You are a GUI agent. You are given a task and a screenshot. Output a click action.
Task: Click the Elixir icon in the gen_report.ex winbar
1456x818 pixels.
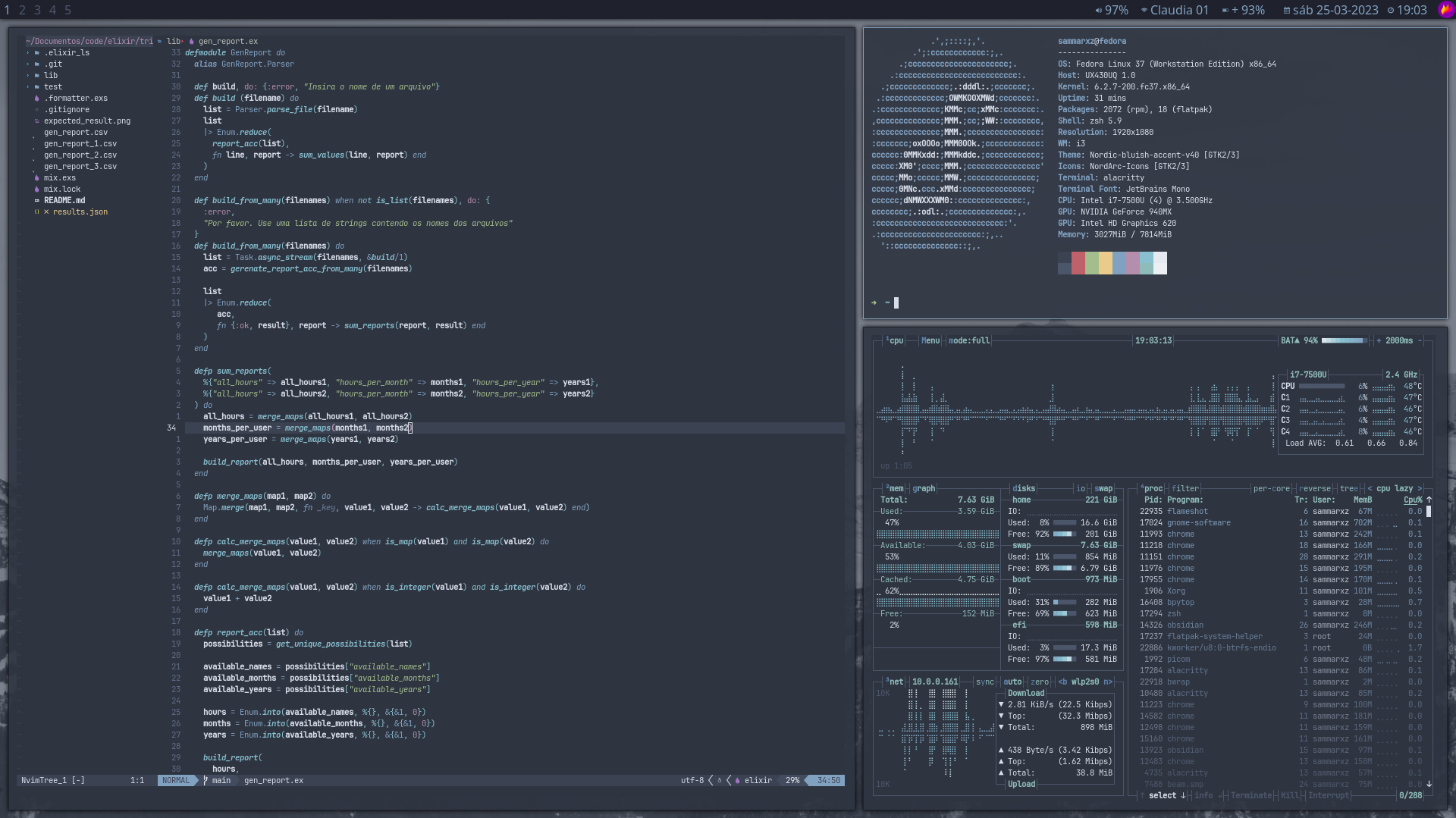(x=191, y=42)
